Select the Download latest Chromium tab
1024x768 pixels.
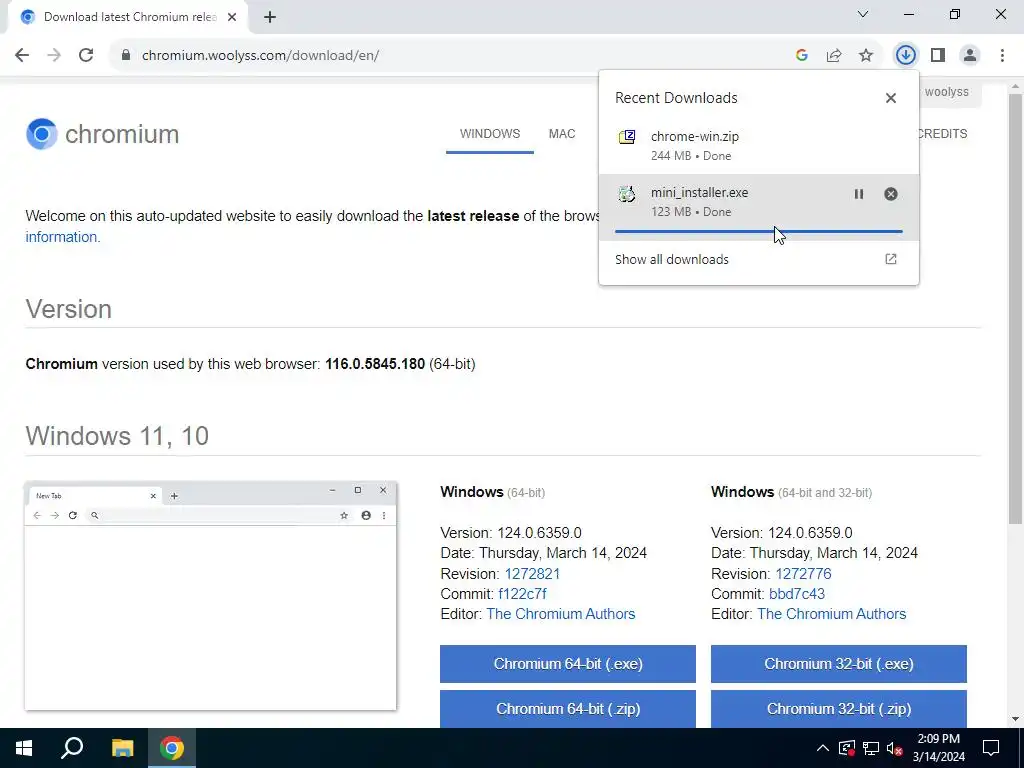point(127,17)
